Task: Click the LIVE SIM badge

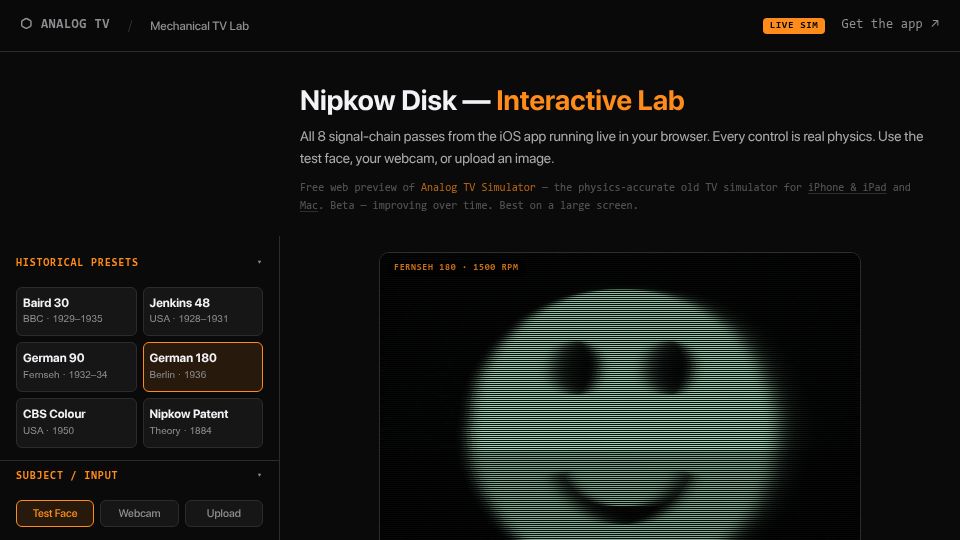Action: click(x=793, y=25)
